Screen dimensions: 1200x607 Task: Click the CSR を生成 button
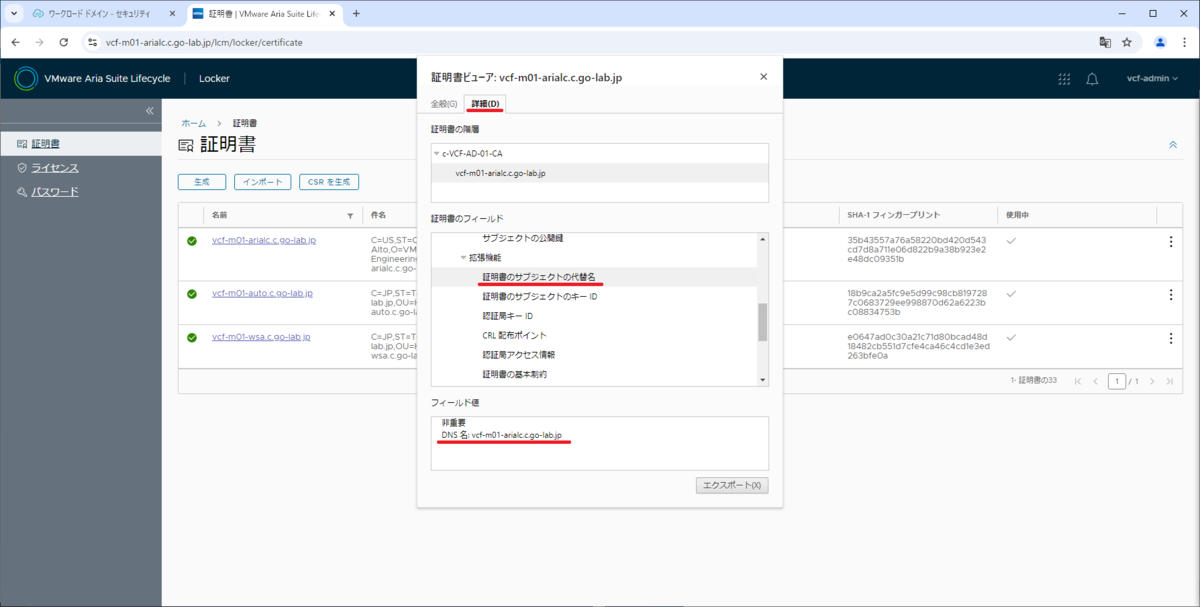(328, 182)
